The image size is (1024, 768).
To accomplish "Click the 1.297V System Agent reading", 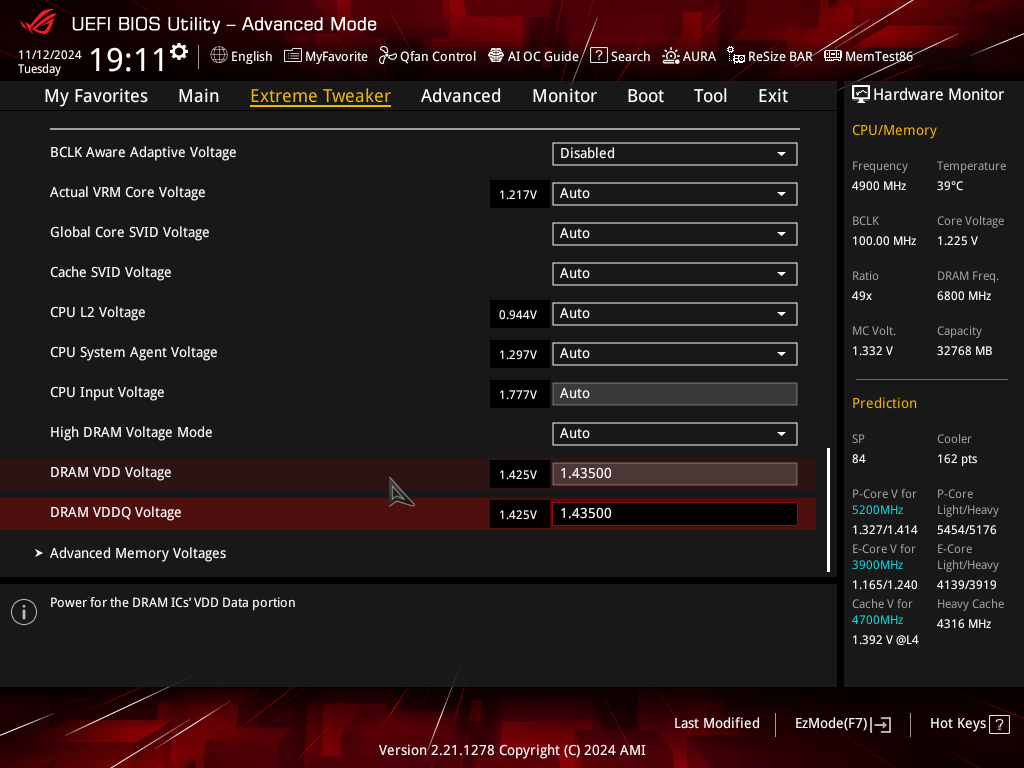I will (x=519, y=354).
